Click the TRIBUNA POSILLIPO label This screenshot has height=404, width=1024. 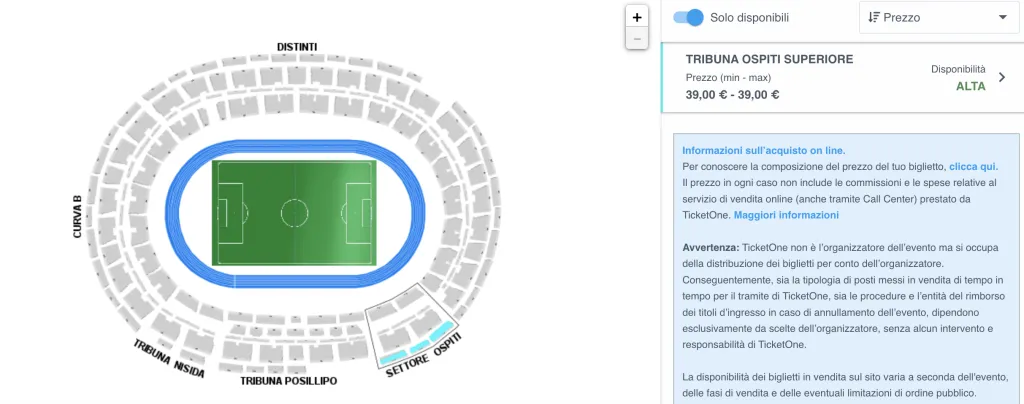pyautogui.click(x=289, y=381)
